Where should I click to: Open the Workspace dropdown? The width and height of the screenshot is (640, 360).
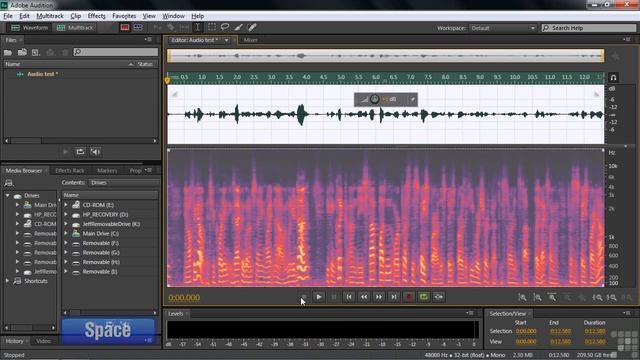pos(502,28)
